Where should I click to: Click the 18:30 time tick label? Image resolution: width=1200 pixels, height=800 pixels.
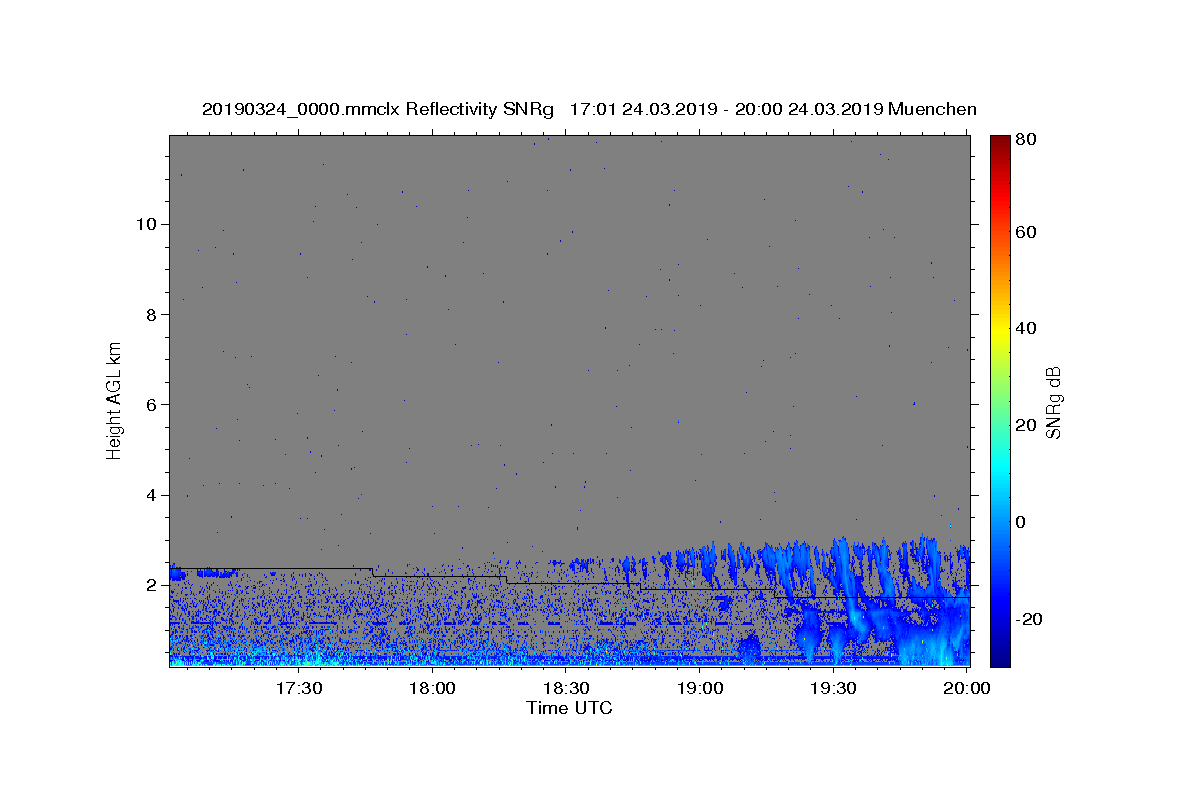(566, 688)
